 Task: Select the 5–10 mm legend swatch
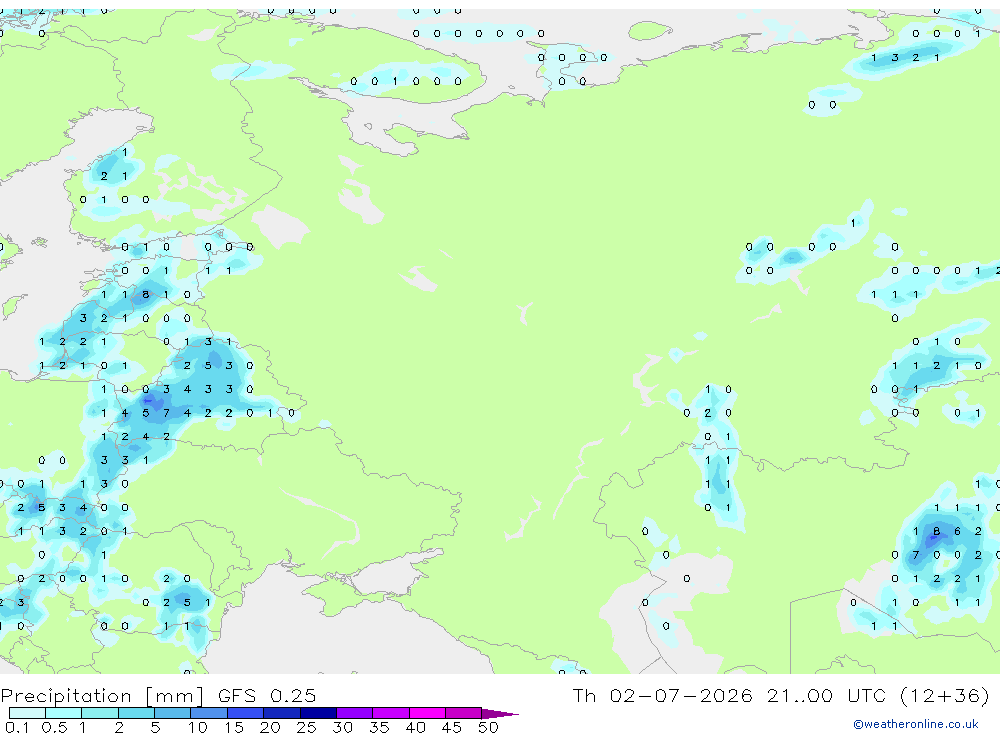click(x=172, y=713)
